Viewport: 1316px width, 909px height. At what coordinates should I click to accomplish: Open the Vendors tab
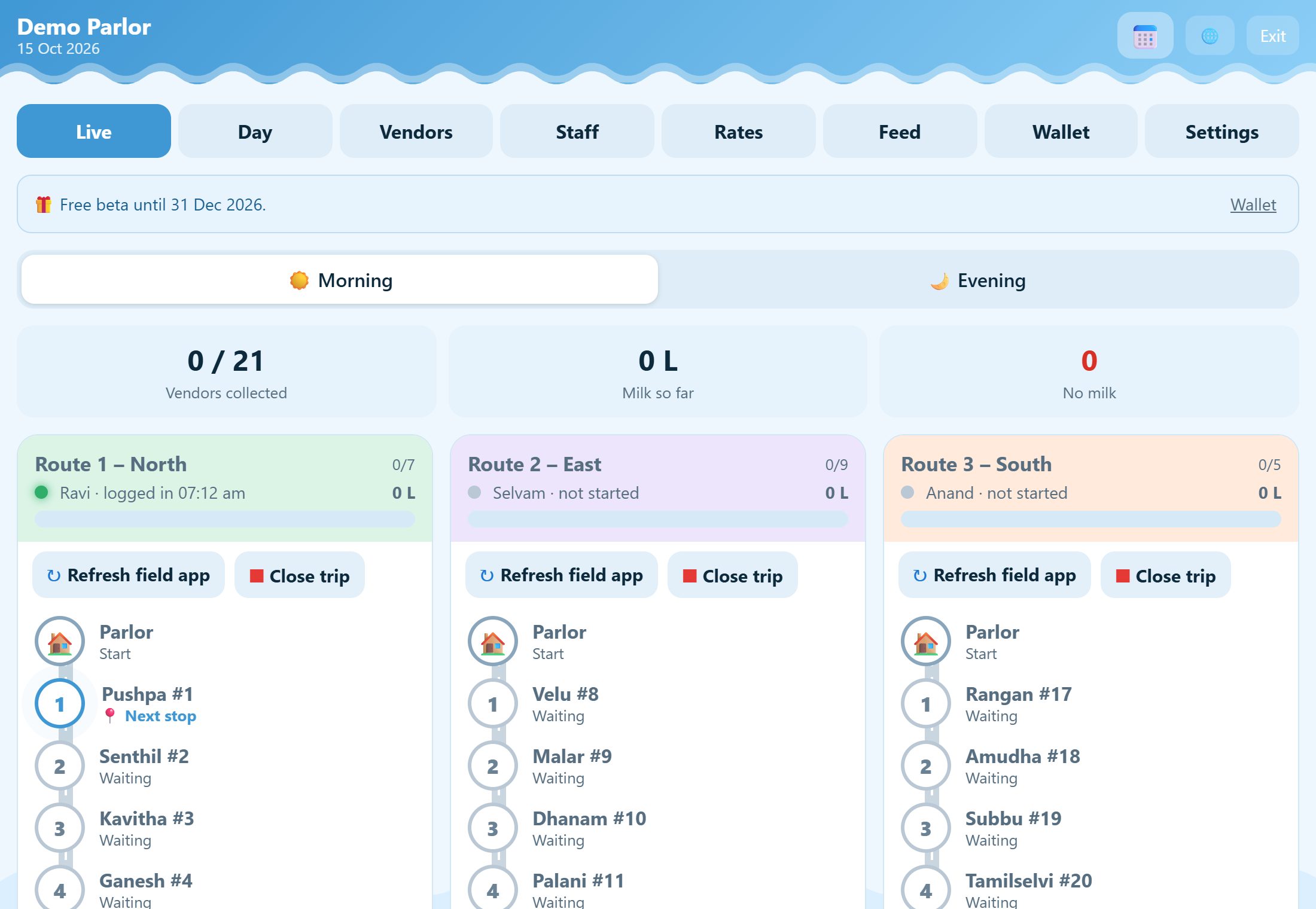click(x=416, y=132)
